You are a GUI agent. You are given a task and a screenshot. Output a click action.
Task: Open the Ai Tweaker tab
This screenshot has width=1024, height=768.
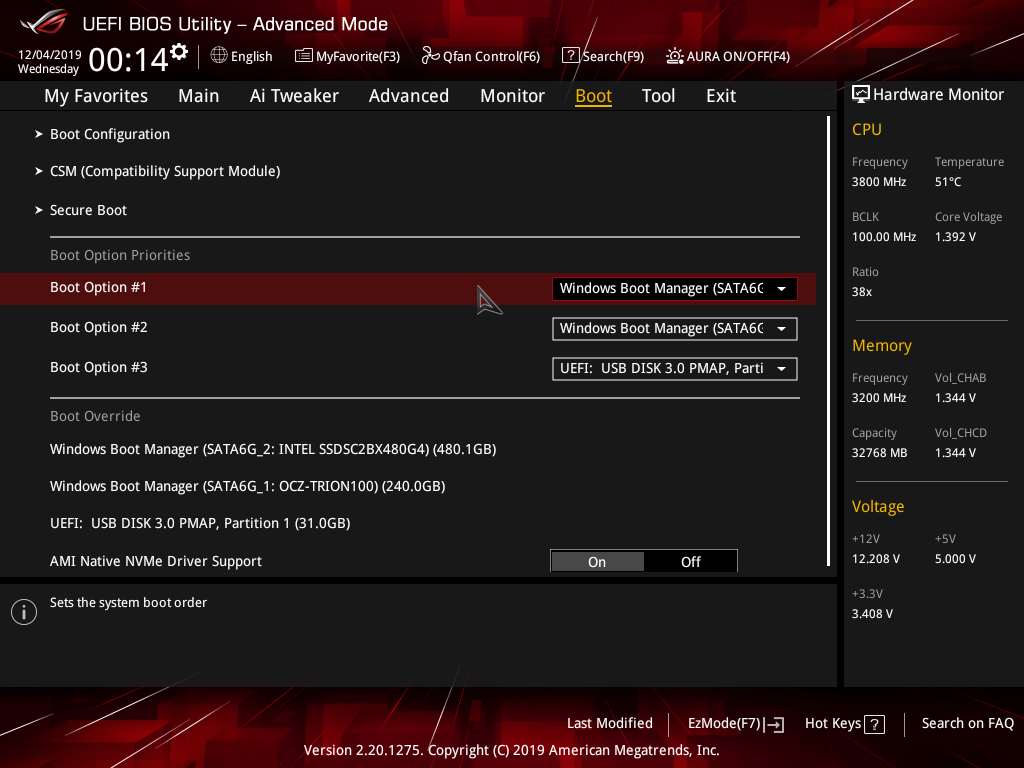(x=294, y=96)
